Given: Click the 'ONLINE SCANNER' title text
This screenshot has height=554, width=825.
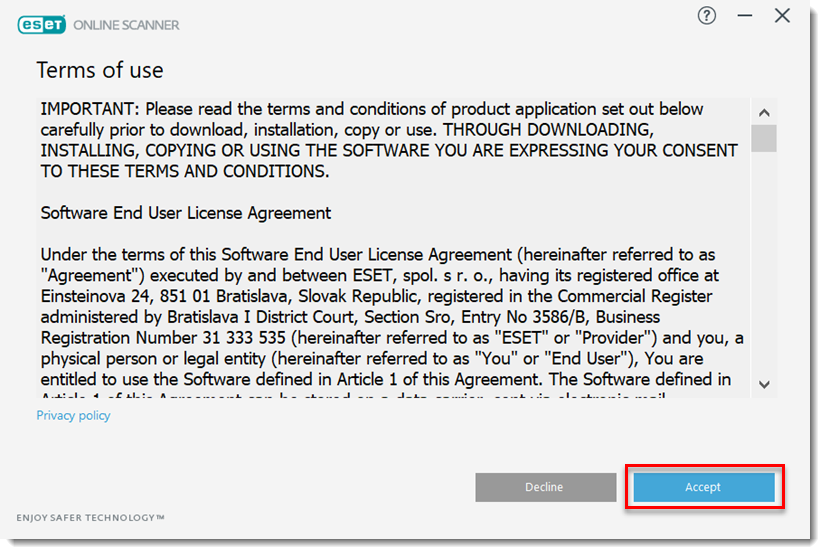Looking at the screenshot, I should tap(126, 25).
